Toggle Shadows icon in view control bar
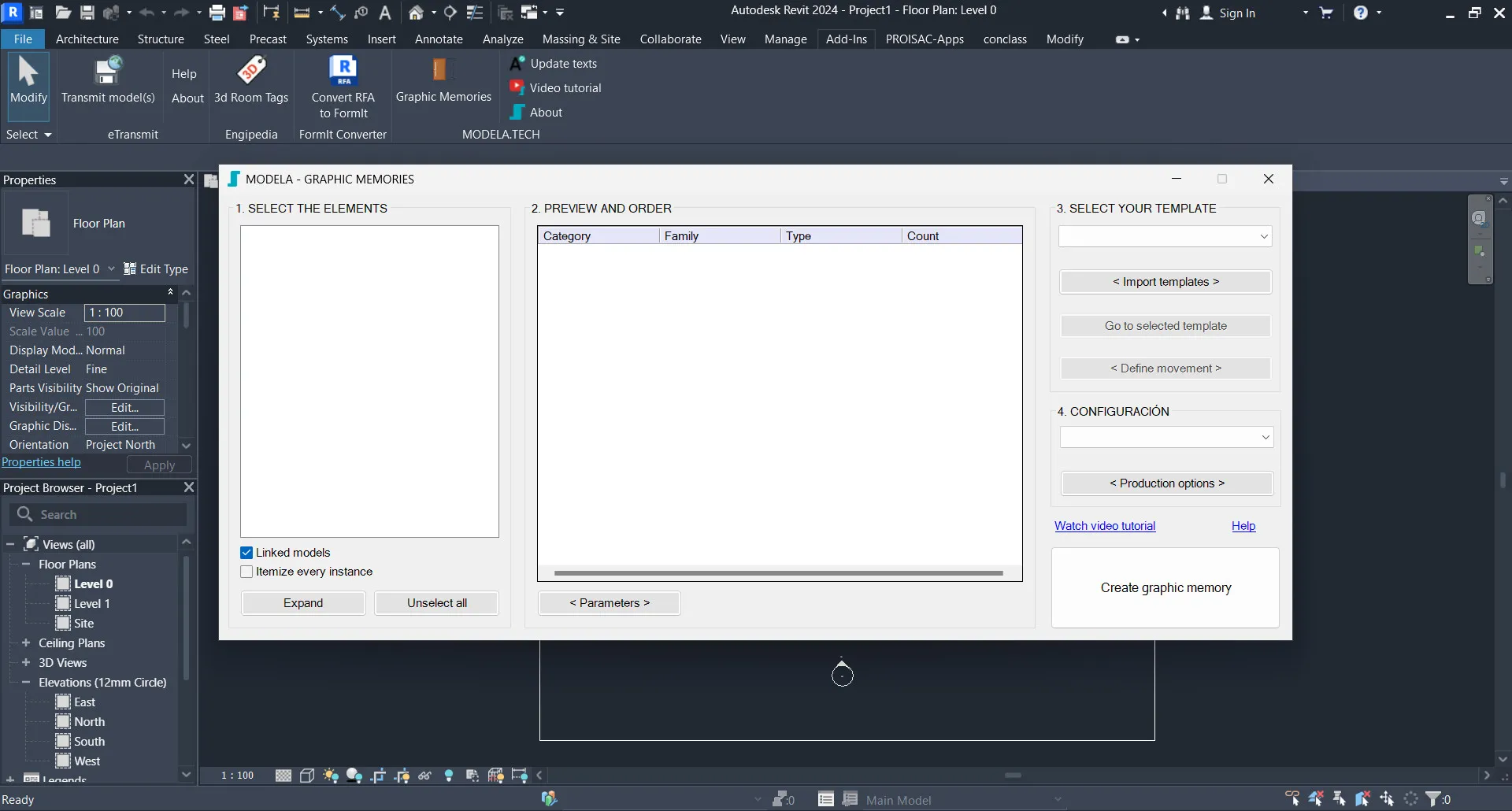 click(x=354, y=776)
